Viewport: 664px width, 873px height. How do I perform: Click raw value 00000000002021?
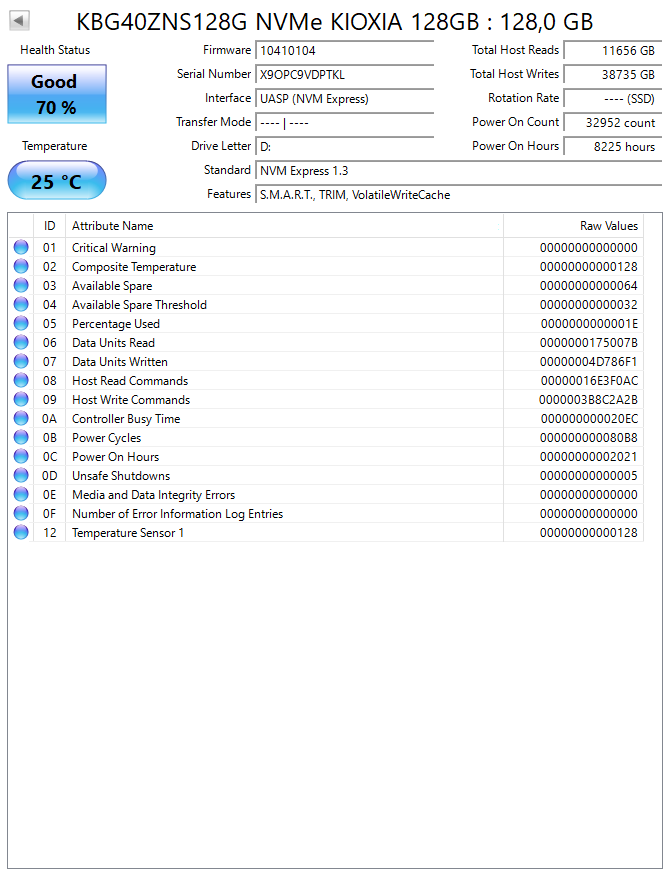point(589,457)
